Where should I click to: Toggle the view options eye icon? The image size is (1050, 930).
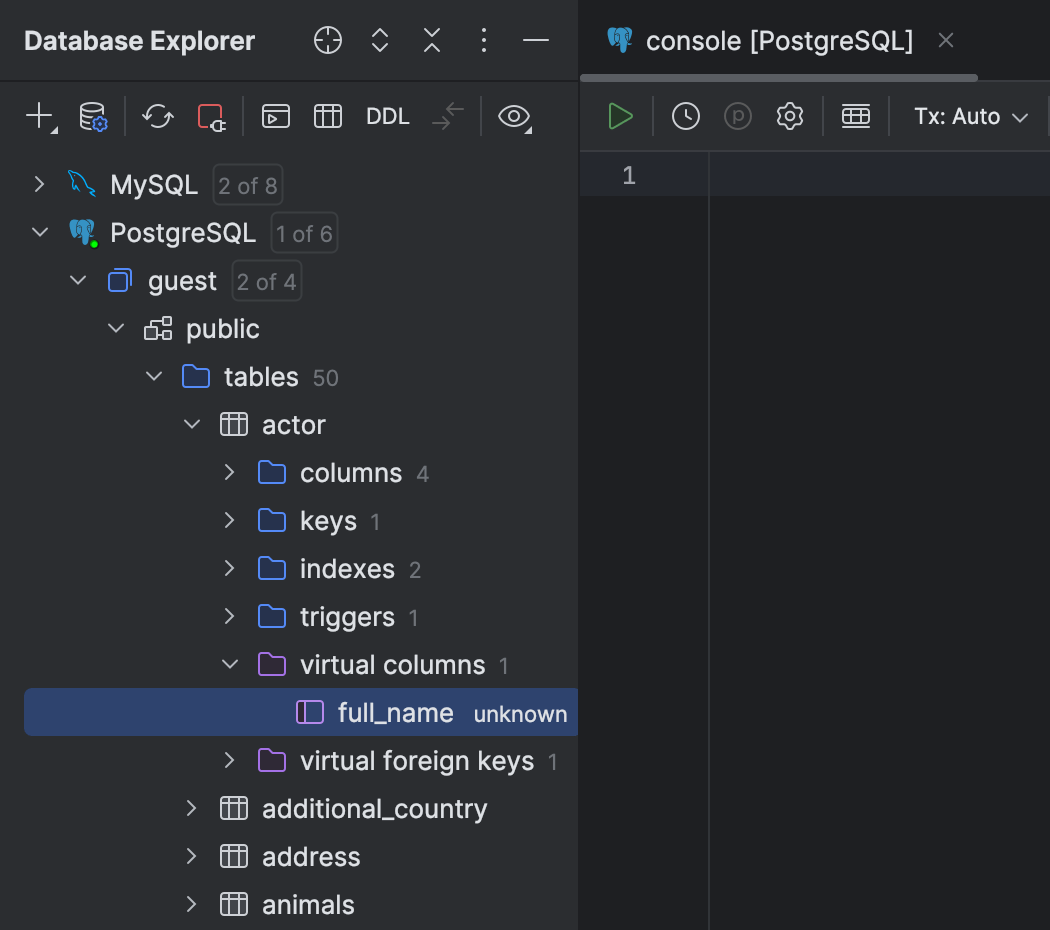(x=514, y=117)
